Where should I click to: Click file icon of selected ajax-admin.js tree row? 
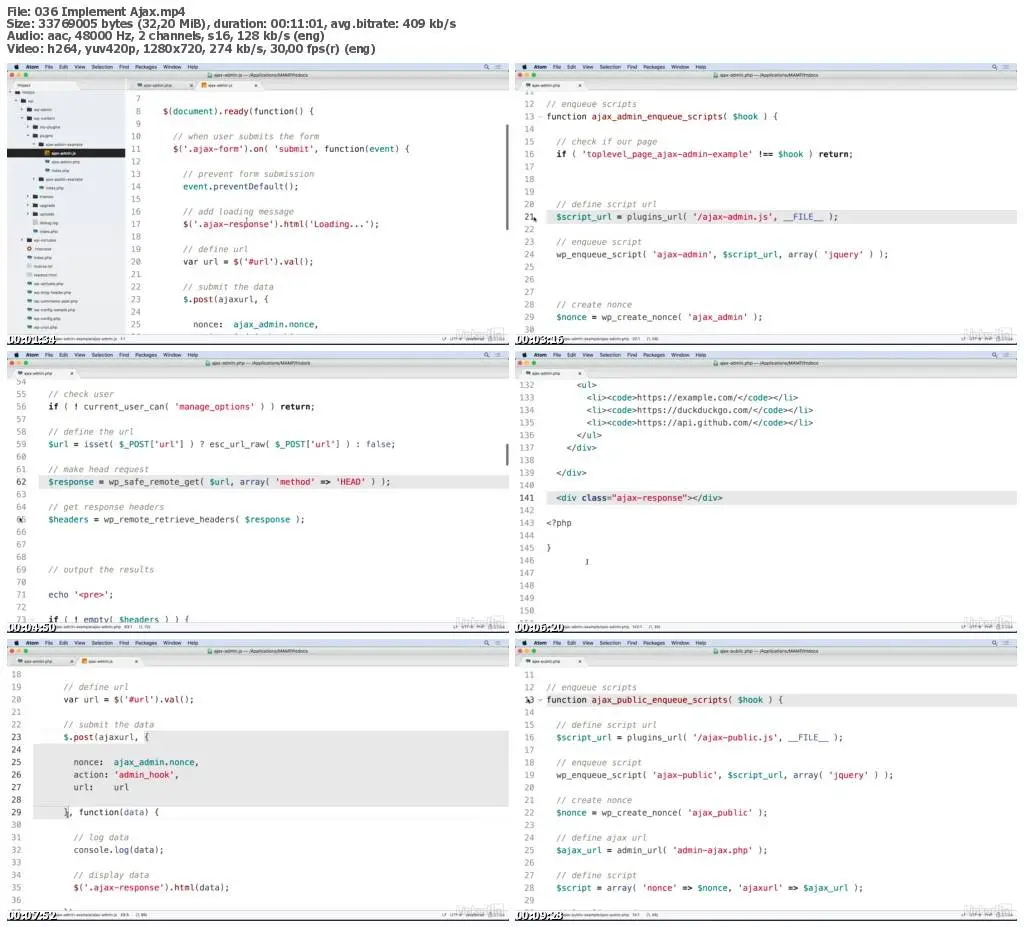pyautogui.click(x=47, y=153)
